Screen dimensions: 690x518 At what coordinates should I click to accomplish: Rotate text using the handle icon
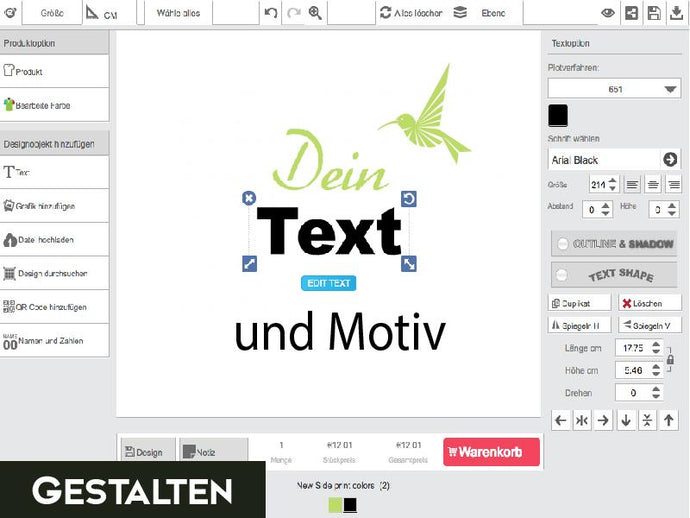click(408, 199)
